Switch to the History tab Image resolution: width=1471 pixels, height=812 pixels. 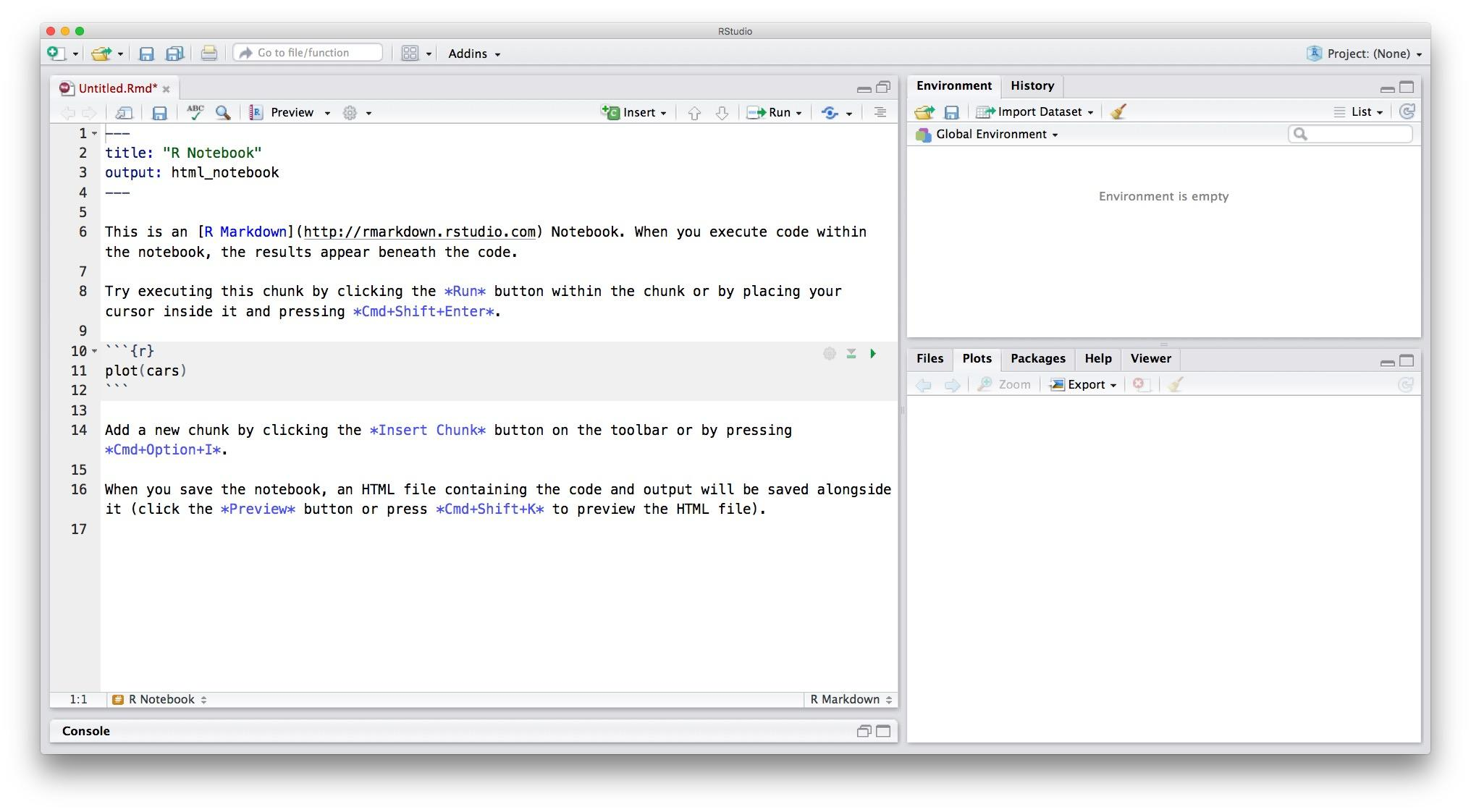pos(1032,86)
